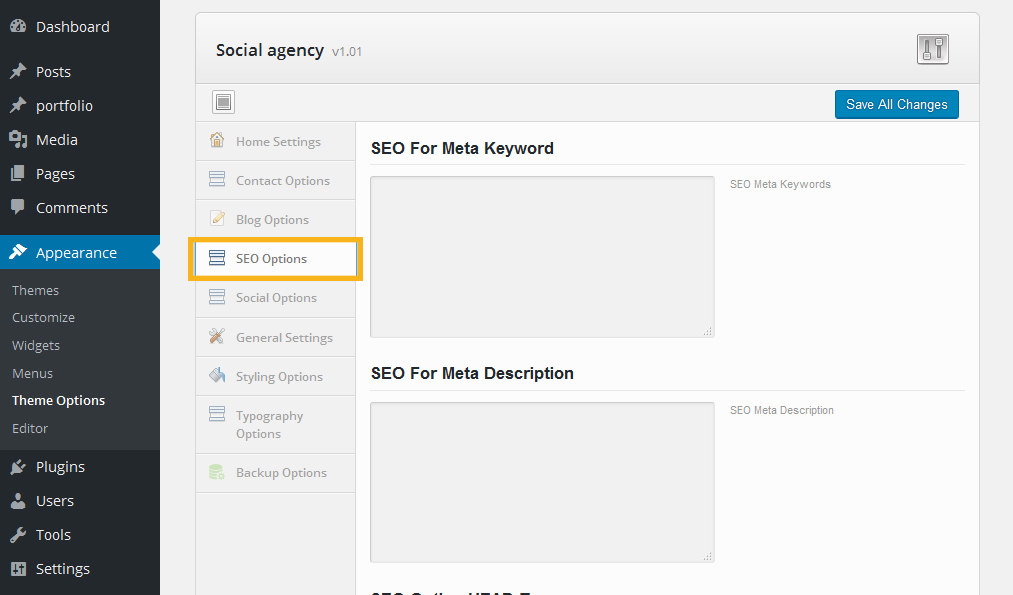Select the SEO Options tab

[x=276, y=258]
